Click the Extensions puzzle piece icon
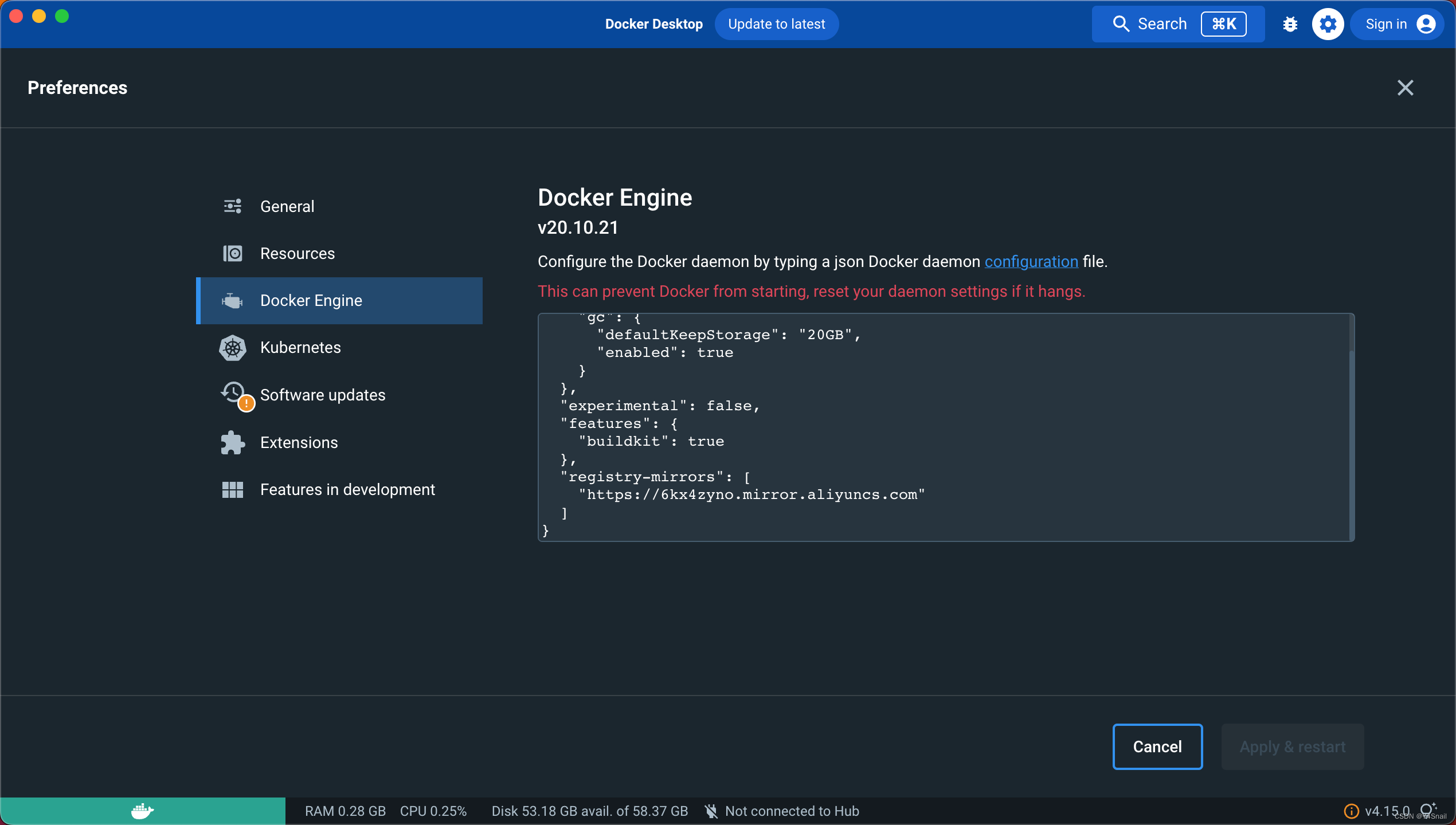 pyautogui.click(x=232, y=442)
